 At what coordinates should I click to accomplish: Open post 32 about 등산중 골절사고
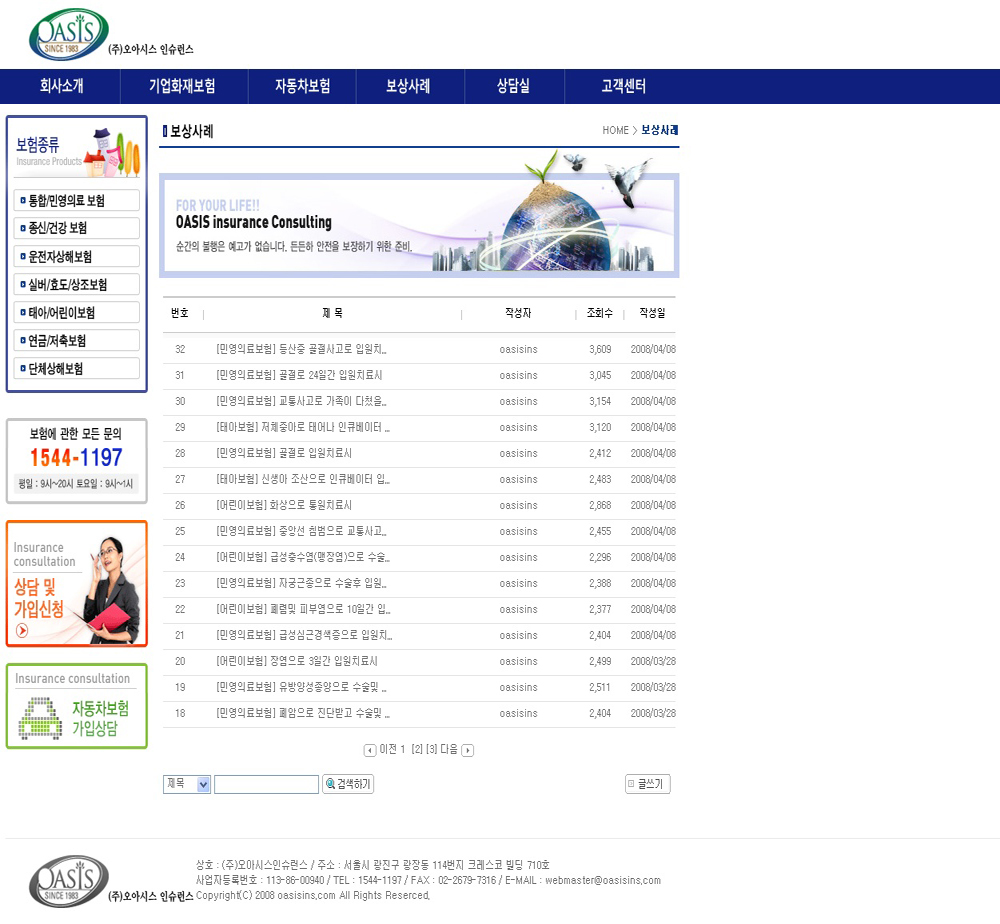point(301,349)
